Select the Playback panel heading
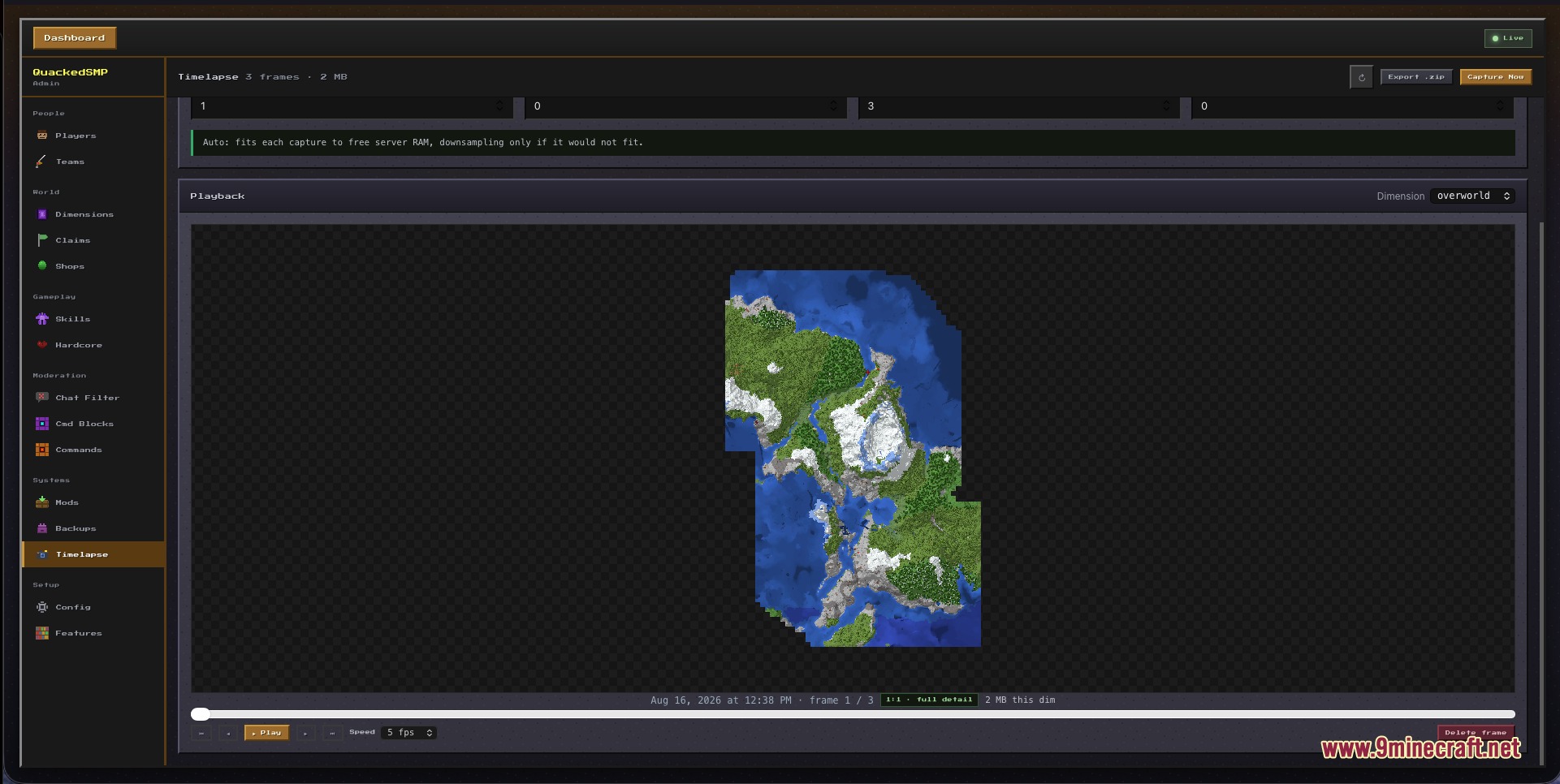Screen dimensions: 1560x784 point(218,196)
